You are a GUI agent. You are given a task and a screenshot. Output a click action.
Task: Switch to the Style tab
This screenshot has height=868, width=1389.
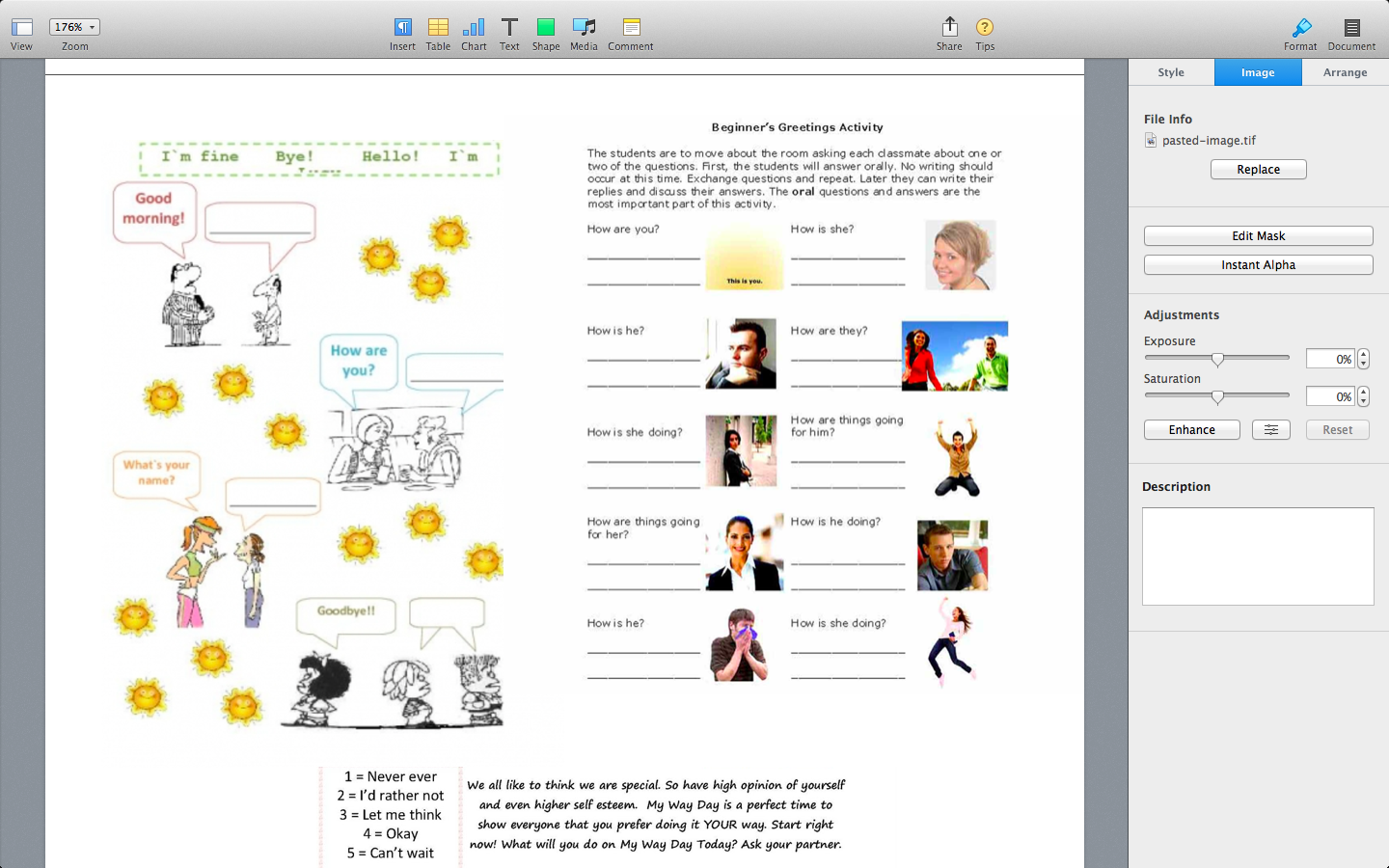1171,72
